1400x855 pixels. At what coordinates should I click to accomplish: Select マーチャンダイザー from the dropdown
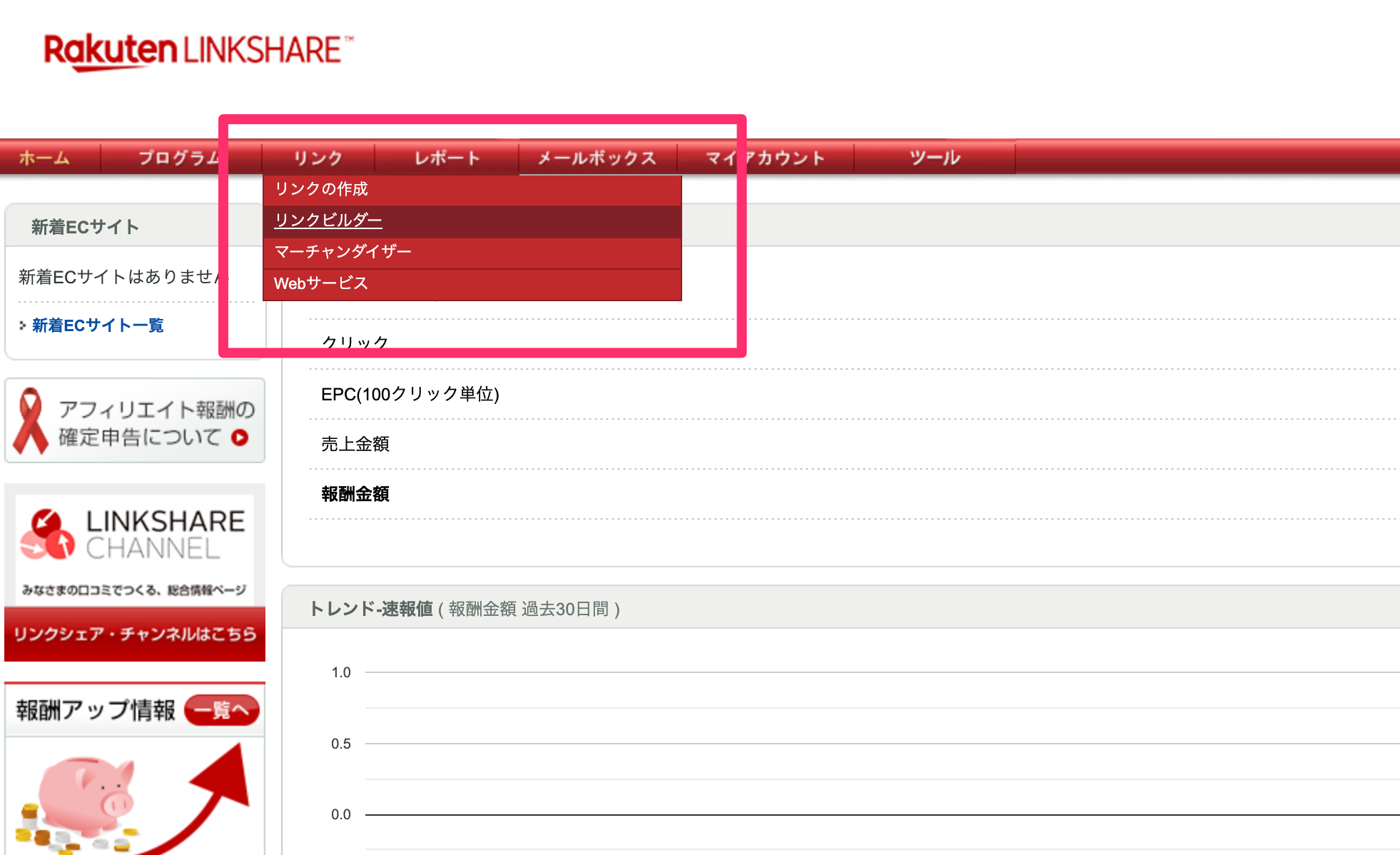click(x=472, y=252)
